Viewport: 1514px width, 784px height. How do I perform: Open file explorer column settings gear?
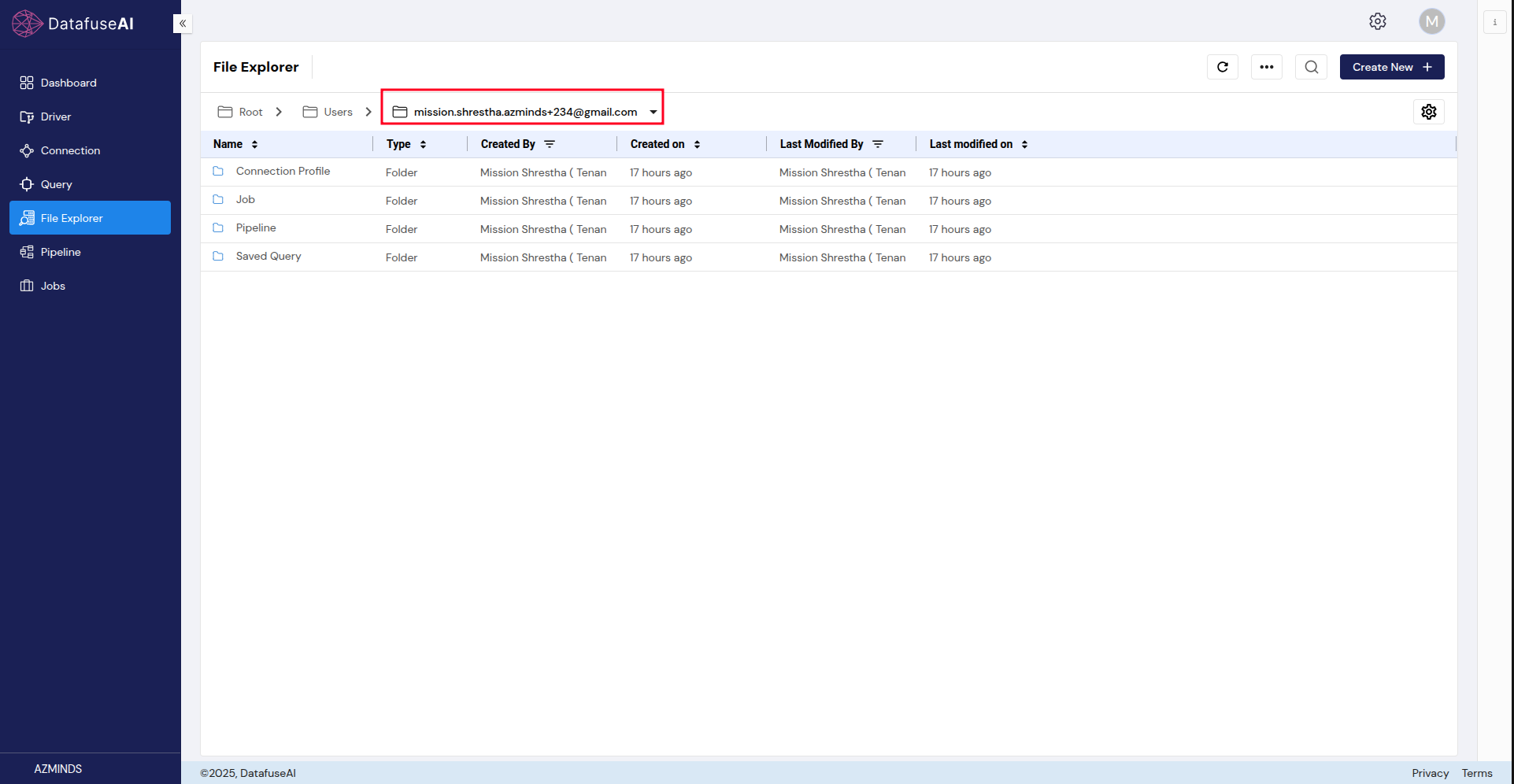[x=1428, y=111]
